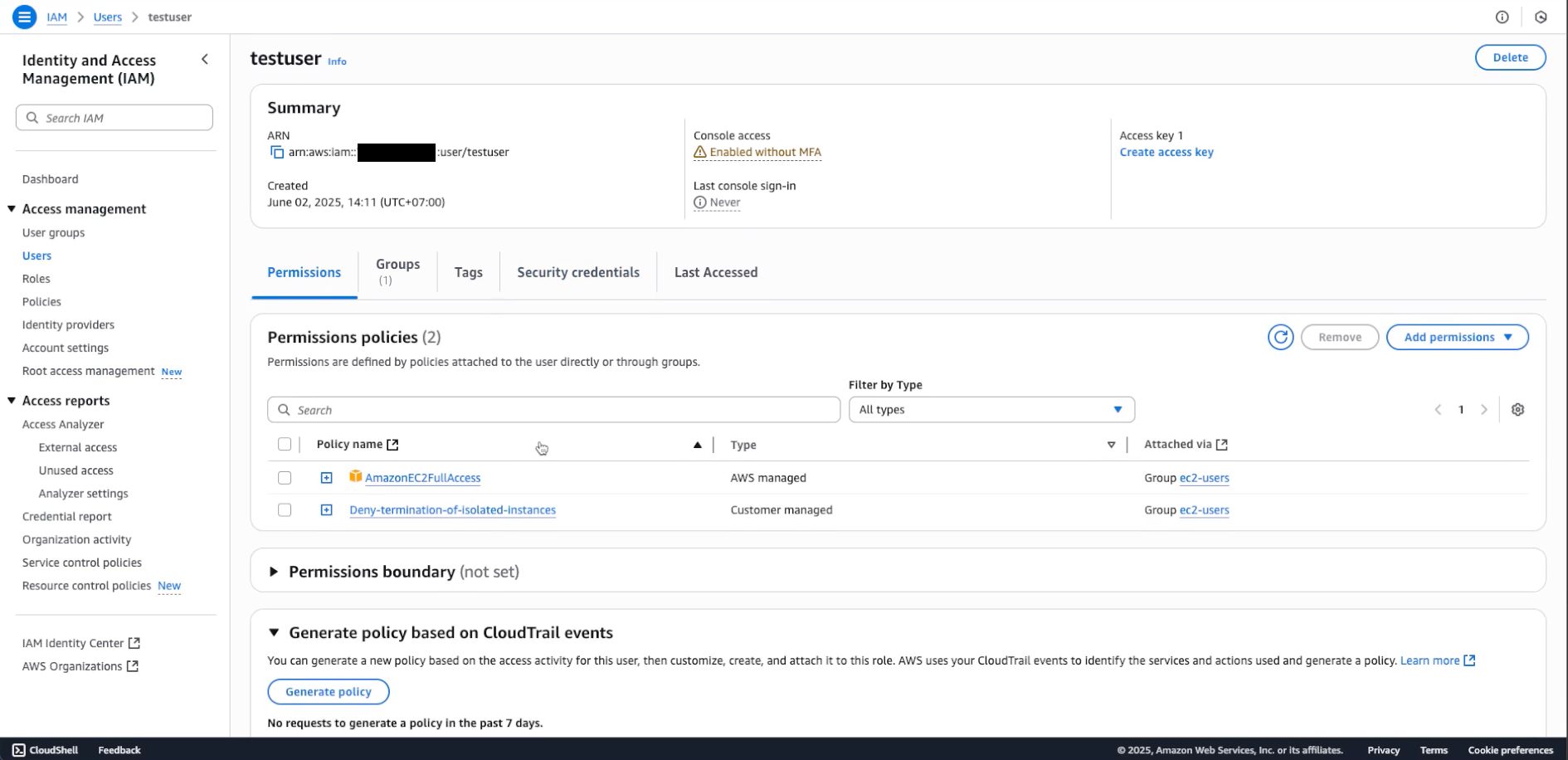This screenshot has width=1568, height=760.
Task: Open IAM Identity Center external link
Action: (81, 643)
